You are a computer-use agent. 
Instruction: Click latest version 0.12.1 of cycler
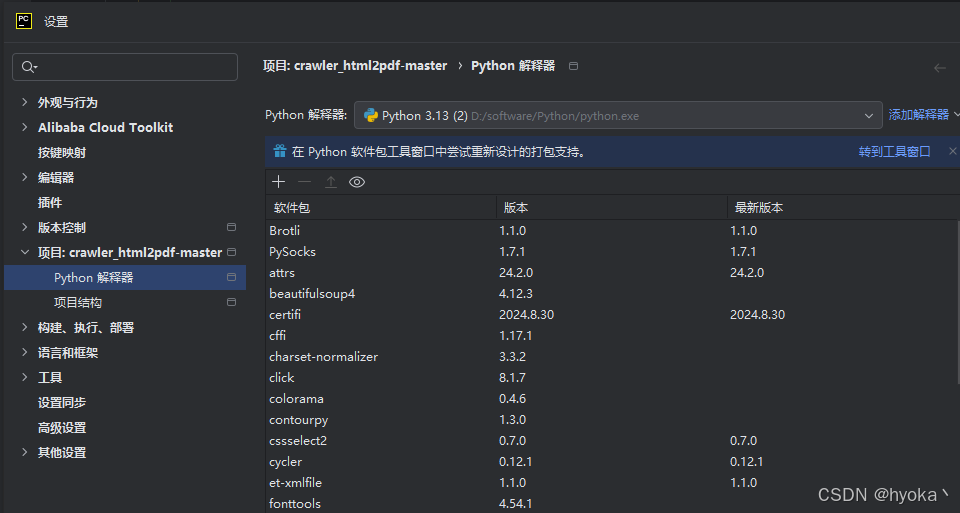tap(747, 462)
